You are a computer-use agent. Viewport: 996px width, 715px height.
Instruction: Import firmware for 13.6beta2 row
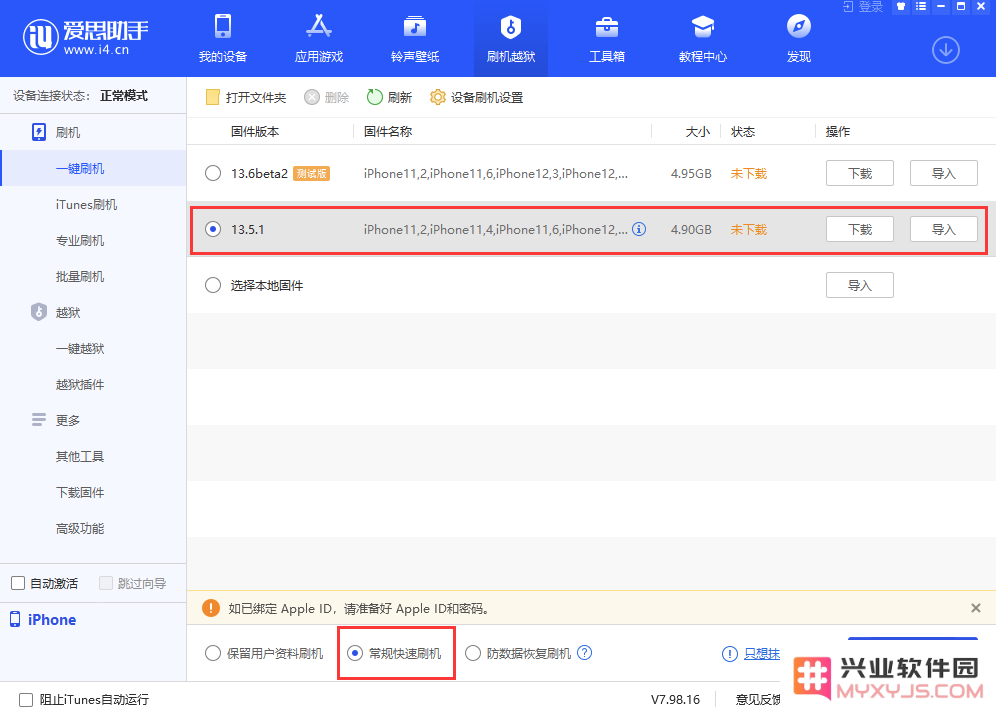(x=943, y=173)
